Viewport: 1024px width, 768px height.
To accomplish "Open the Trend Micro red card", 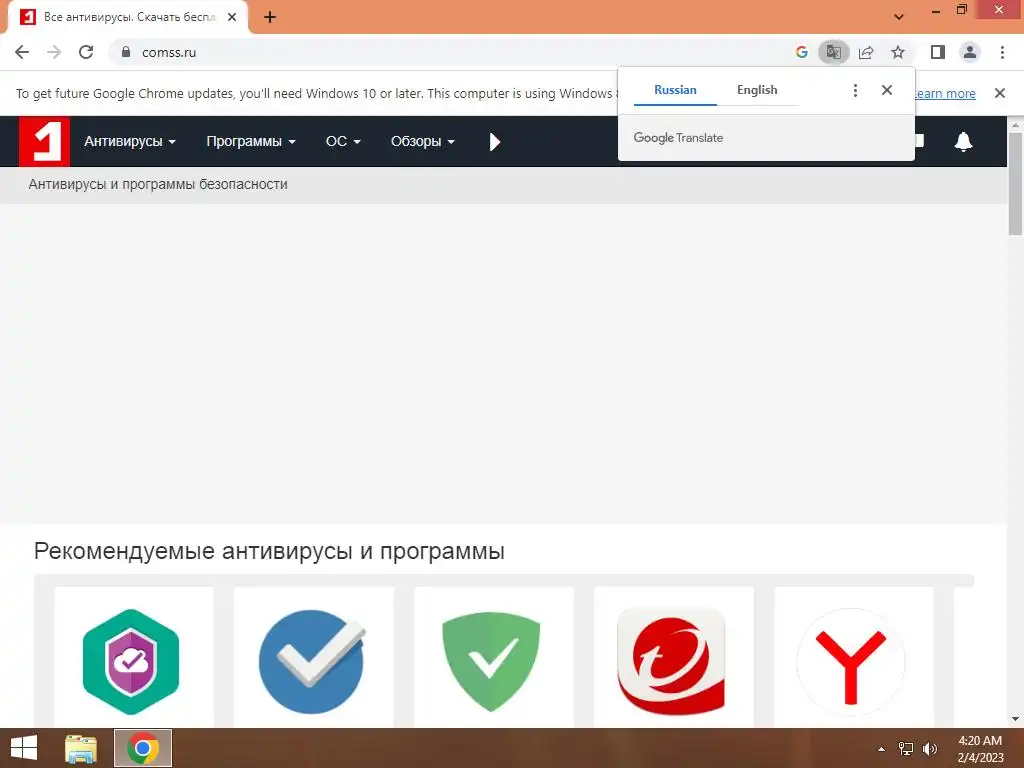I will tap(674, 657).
